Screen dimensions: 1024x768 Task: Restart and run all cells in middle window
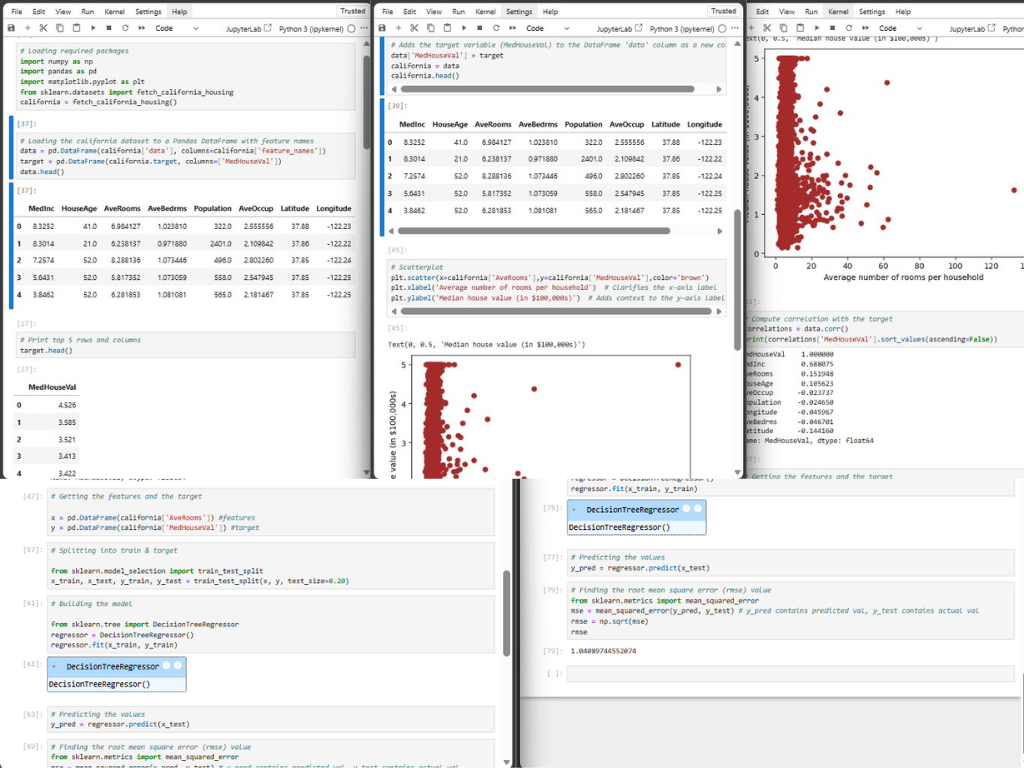[512, 28]
